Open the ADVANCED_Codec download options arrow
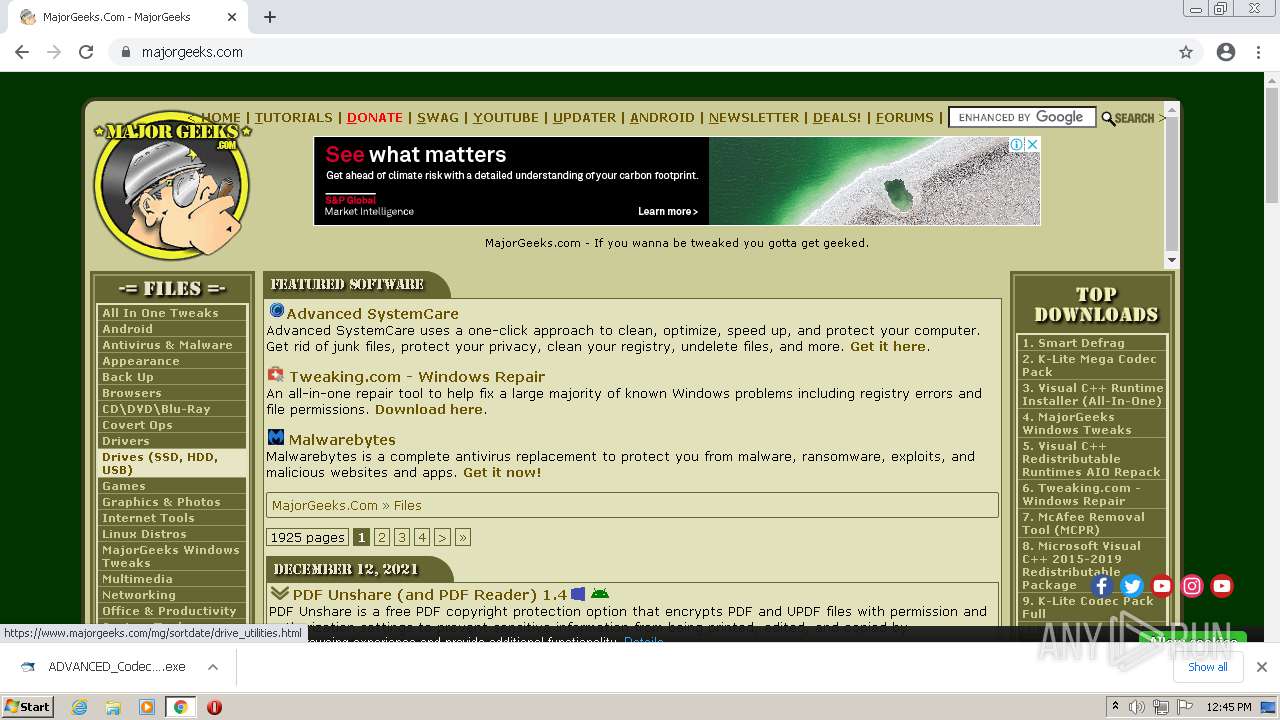 point(213,667)
